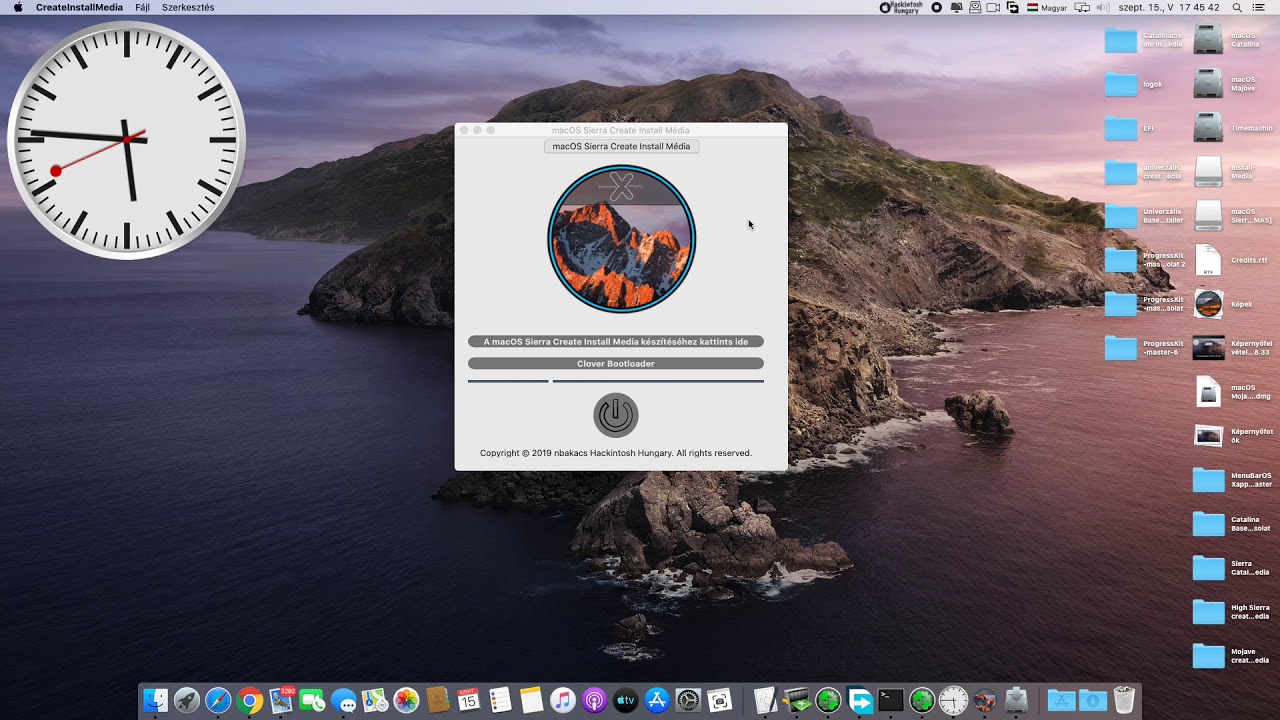Open Terminal from the Dock

pyautogui.click(x=891, y=701)
